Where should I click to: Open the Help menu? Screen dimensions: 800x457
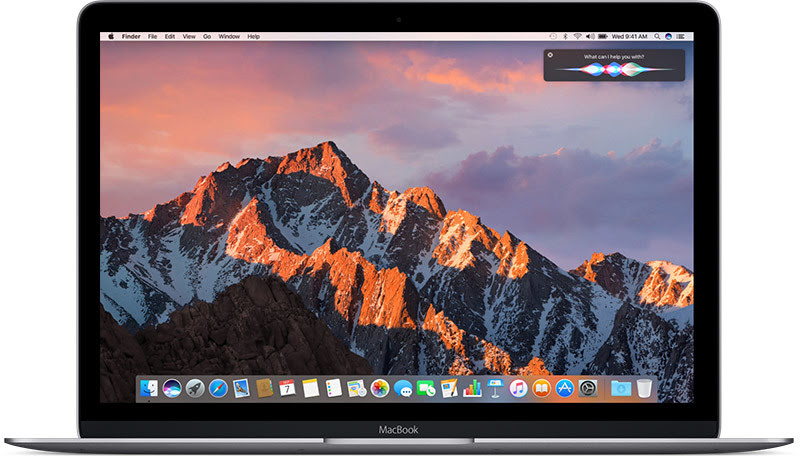[254, 36]
